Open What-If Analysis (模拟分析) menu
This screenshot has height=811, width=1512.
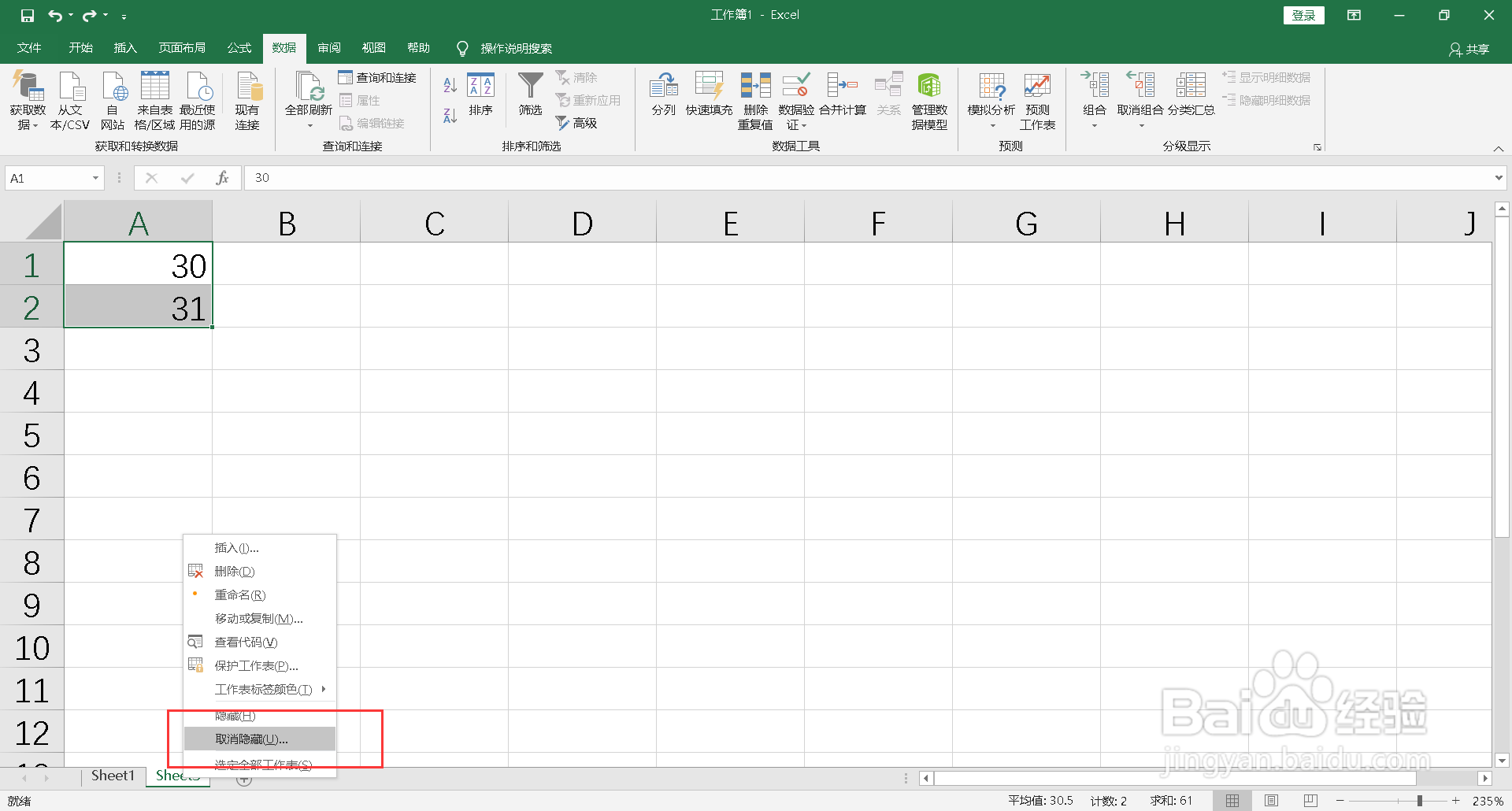(x=991, y=101)
